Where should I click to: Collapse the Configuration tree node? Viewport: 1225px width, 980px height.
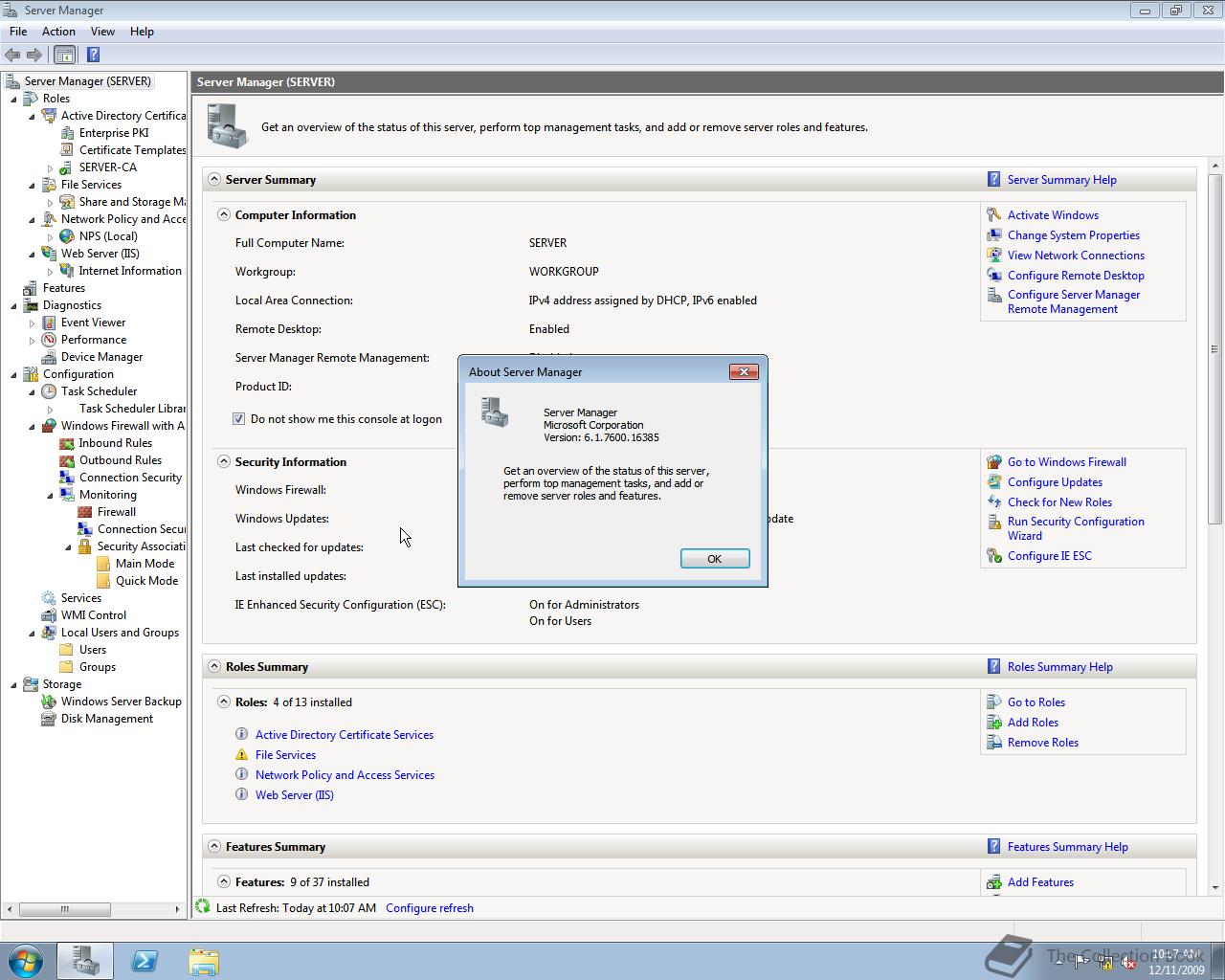pyautogui.click(x=13, y=374)
